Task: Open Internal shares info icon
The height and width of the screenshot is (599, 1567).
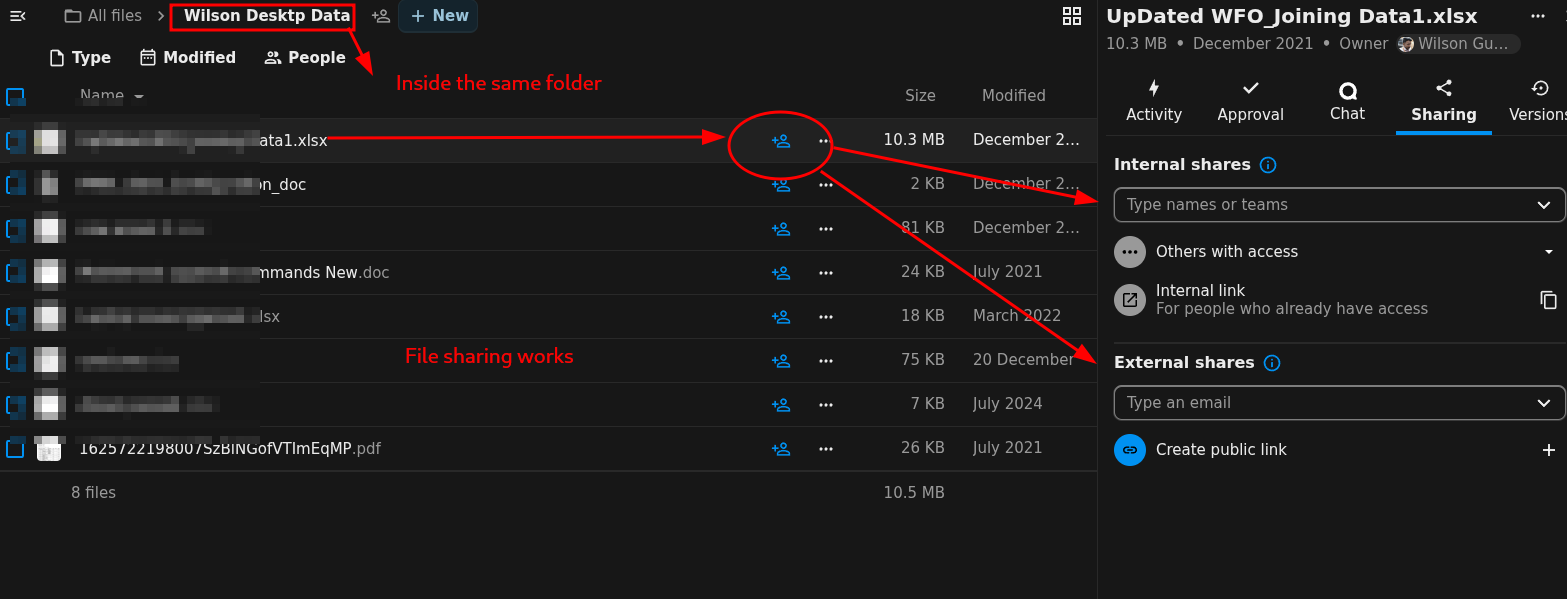Action: click(1268, 165)
